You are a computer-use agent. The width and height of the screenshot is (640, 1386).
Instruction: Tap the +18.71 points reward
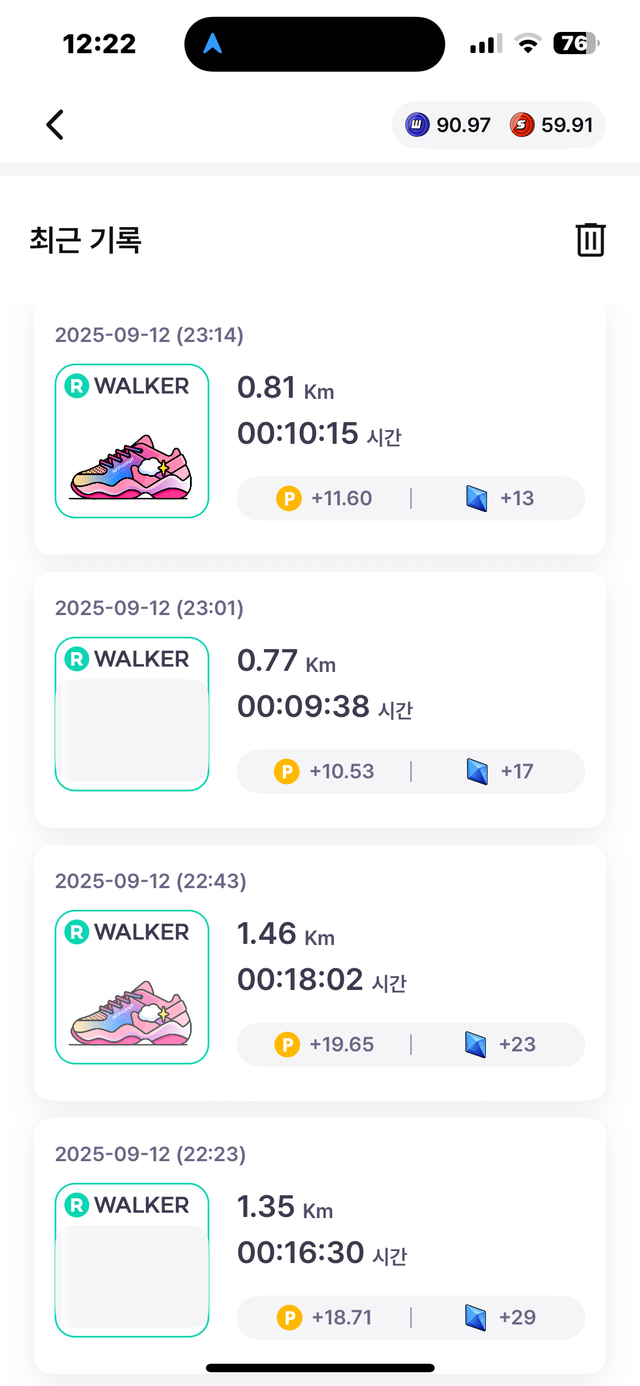tap(341, 1317)
